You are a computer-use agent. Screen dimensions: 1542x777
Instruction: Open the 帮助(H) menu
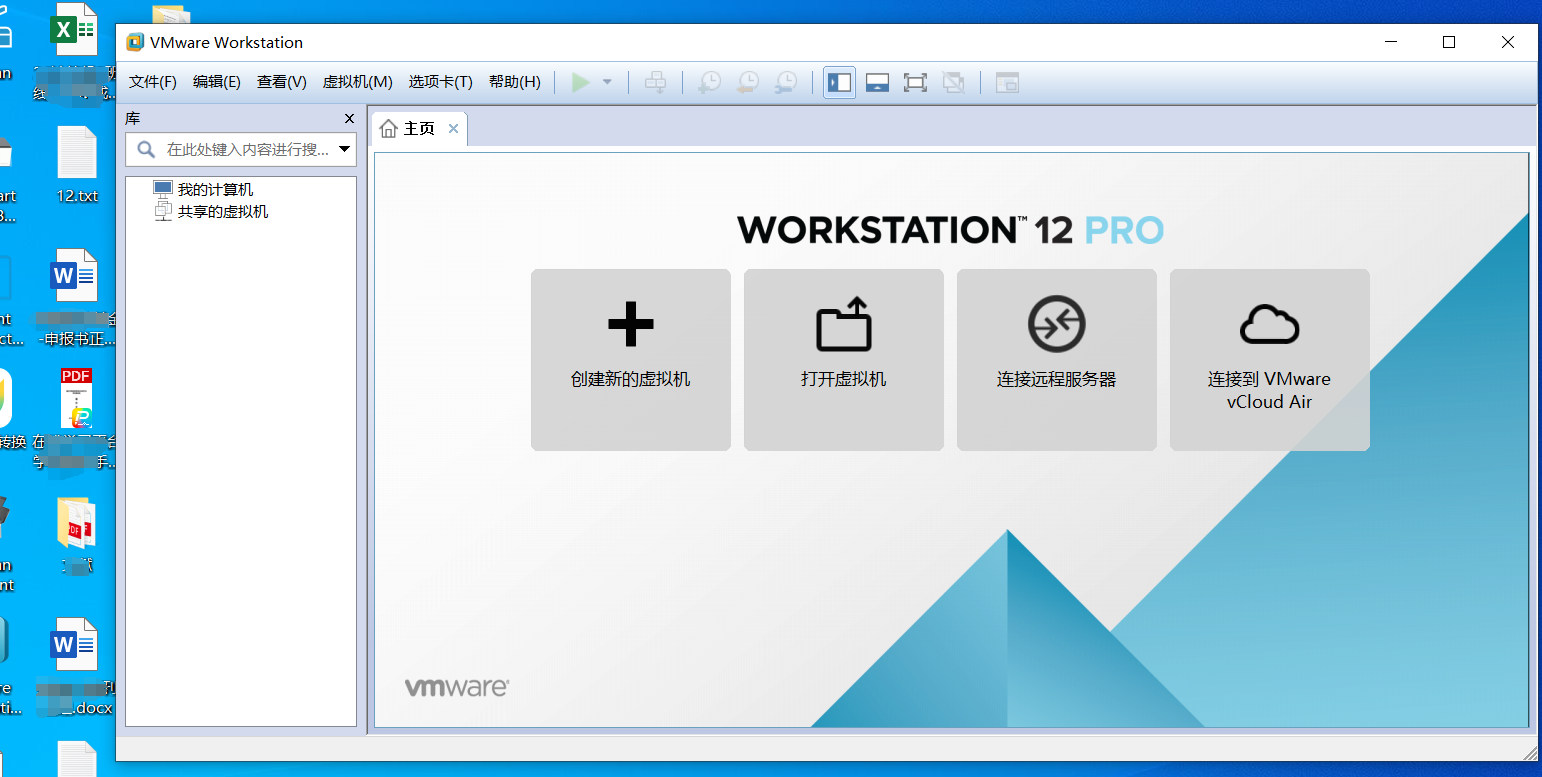point(515,82)
